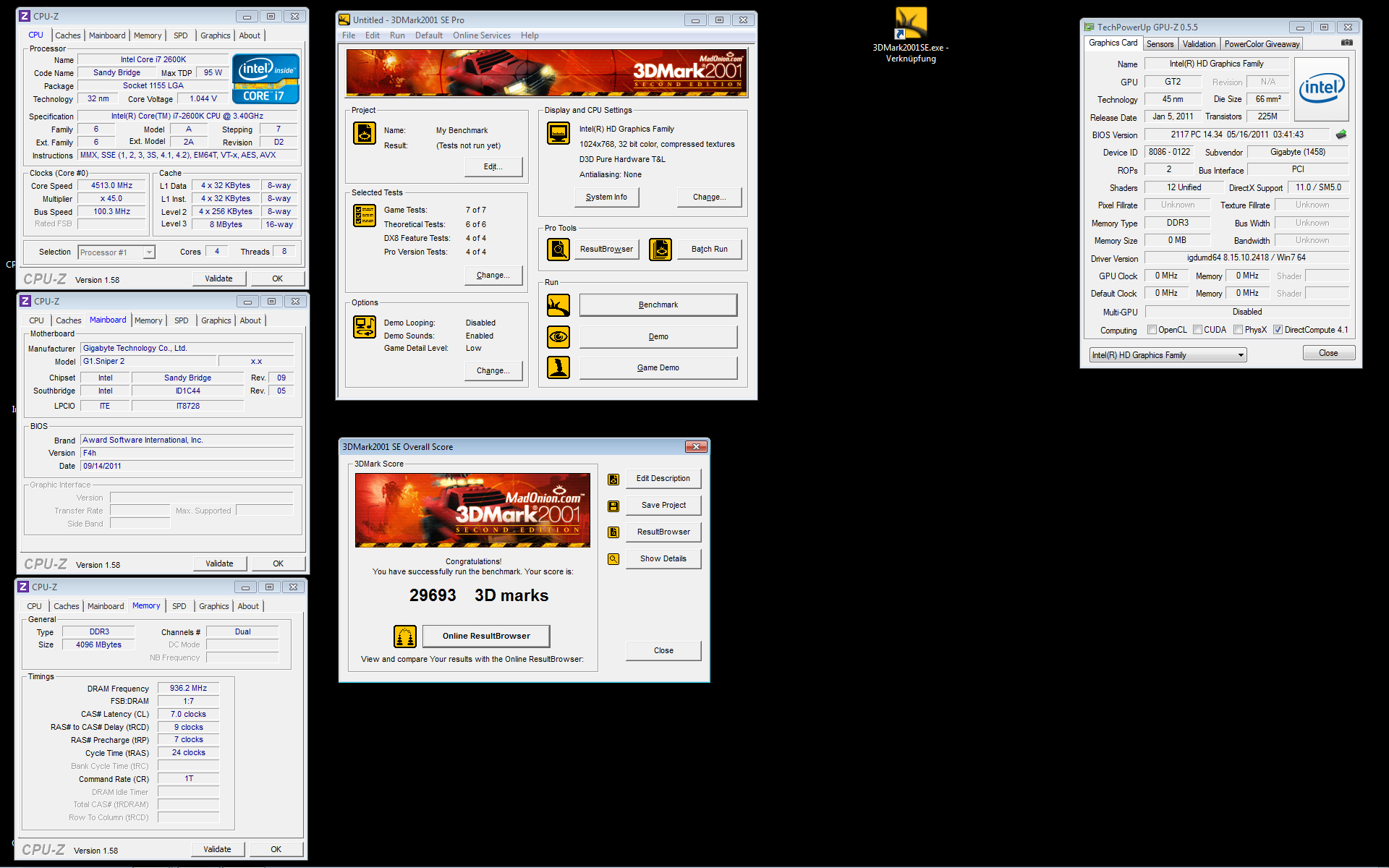Click the Edit Description icon in score window
This screenshot has height=868, width=1389.
coord(613,479)
